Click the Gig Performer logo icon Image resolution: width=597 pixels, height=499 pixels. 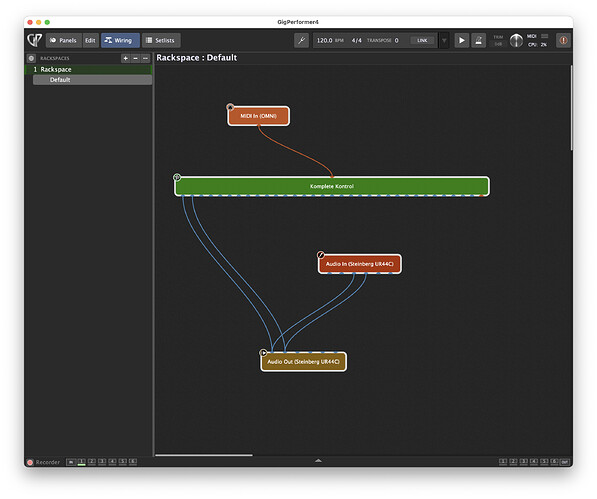(x=35, y=40)
